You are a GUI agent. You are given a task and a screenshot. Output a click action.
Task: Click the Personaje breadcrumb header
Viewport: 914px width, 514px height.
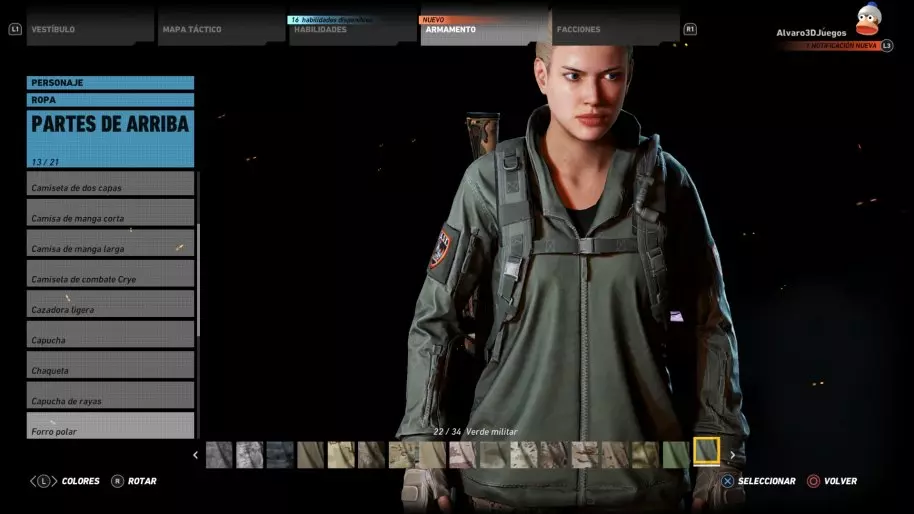pyautogui.click(x=110, y=83)
